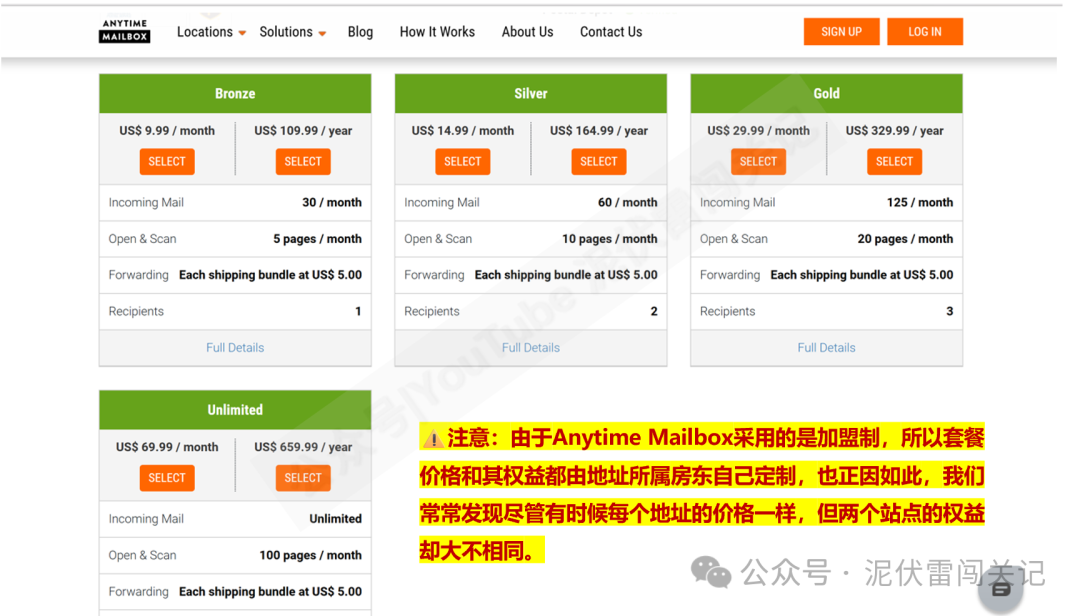1080x616 pixels.
Task: Click the Bronze Incoming Mail value 30 / month
Action: point(332,203)
